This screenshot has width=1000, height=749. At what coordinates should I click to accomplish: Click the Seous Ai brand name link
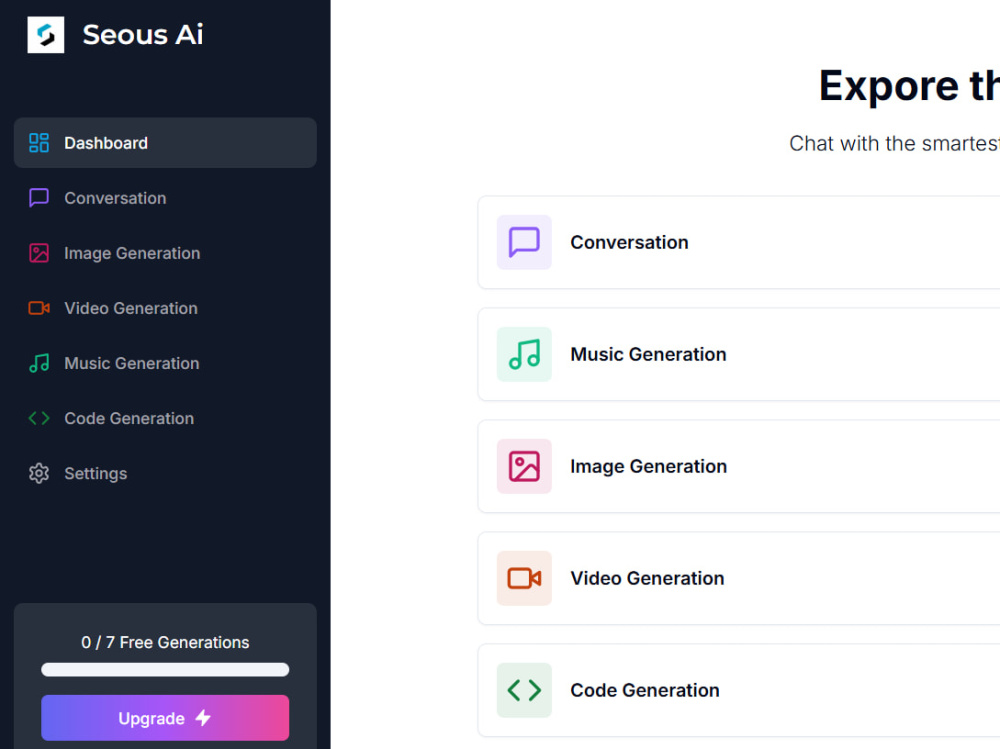[x=143, y=34]
